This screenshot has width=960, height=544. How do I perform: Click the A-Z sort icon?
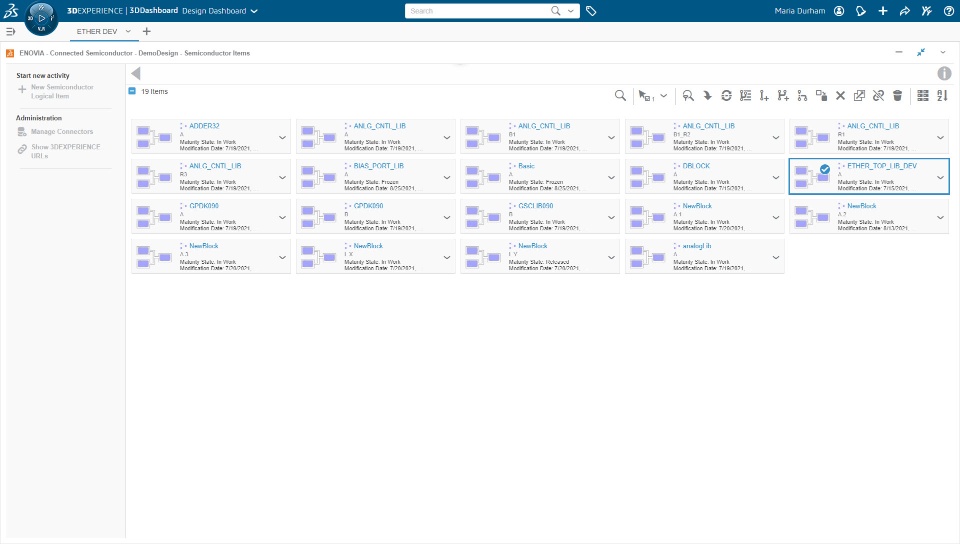942,95
